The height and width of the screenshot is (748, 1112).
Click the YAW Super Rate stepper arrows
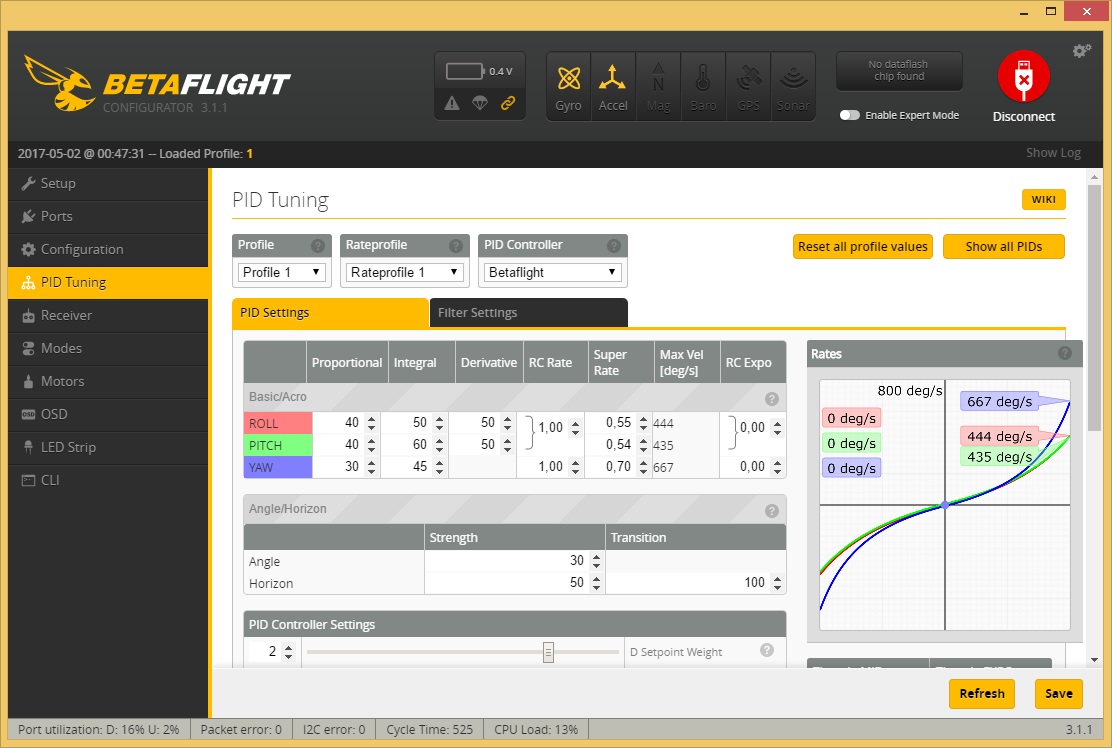[x=643, y=467]
